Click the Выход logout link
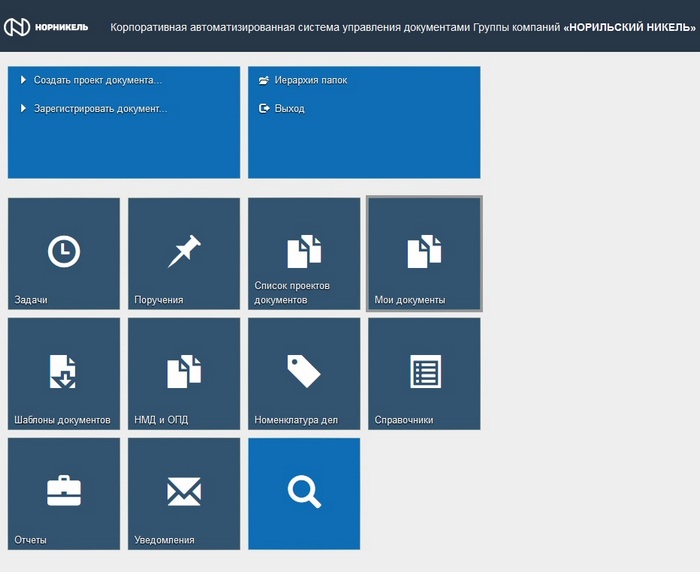 coord(289,109)
